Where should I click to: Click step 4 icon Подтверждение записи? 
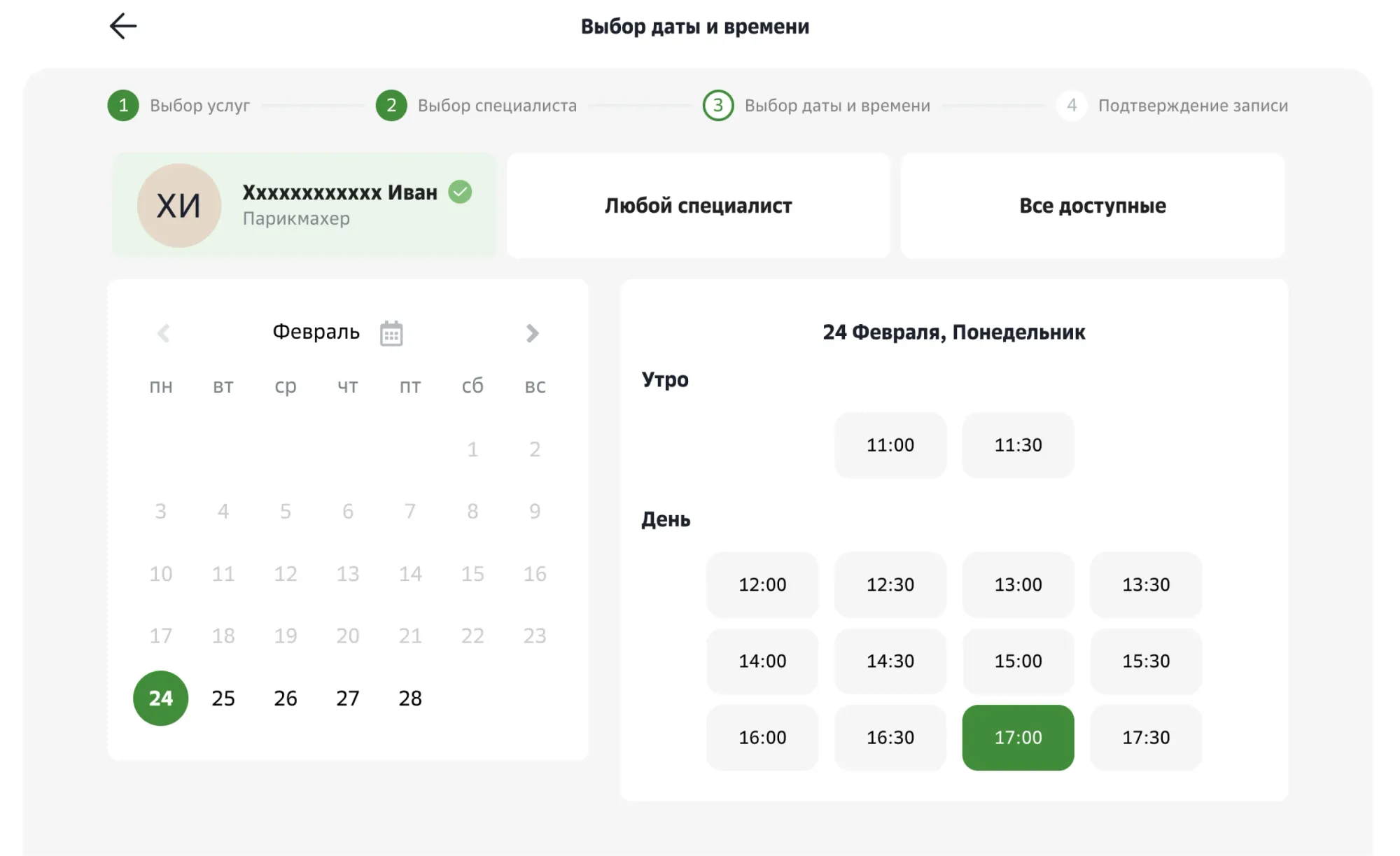tap(1071, 106)
